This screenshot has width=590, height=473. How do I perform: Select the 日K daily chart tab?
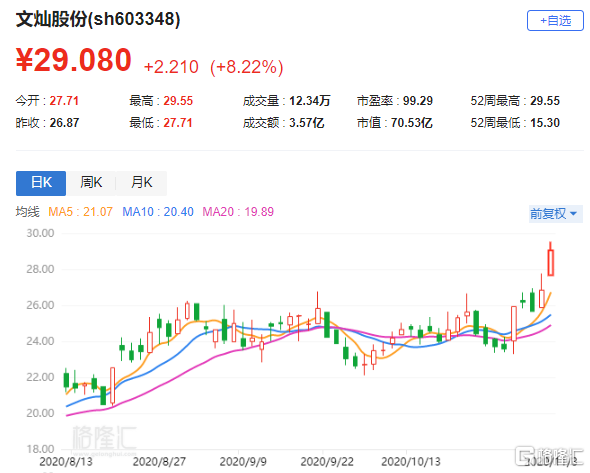[41, 183]
